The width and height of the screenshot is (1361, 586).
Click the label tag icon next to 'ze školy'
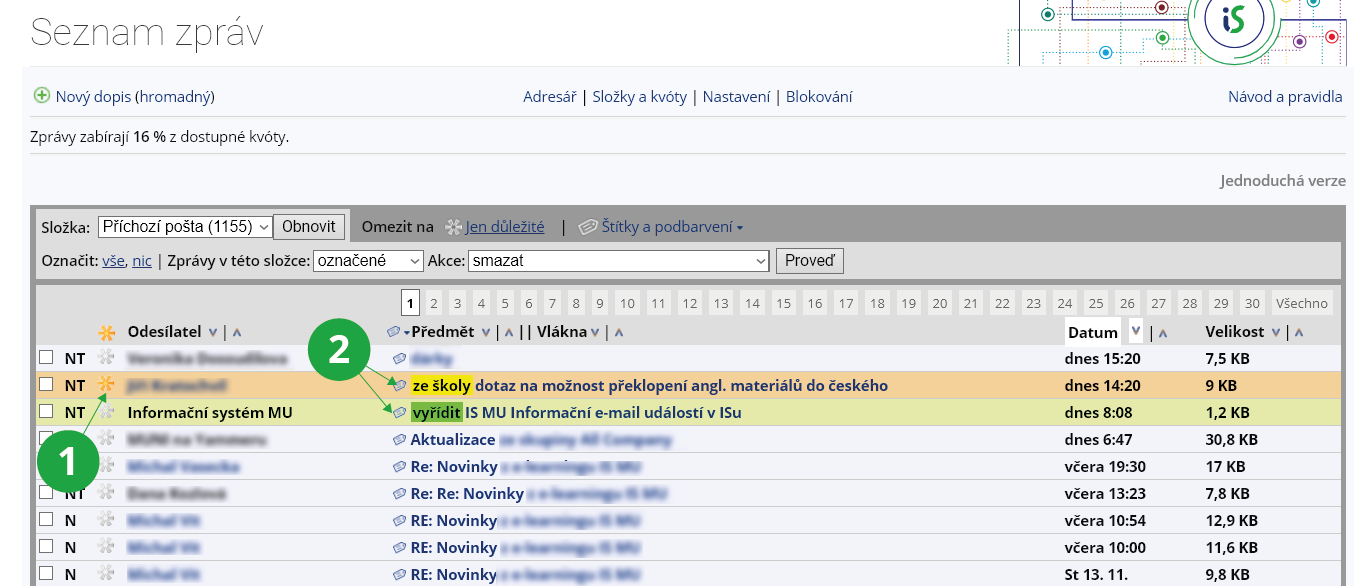coord(400,385)
